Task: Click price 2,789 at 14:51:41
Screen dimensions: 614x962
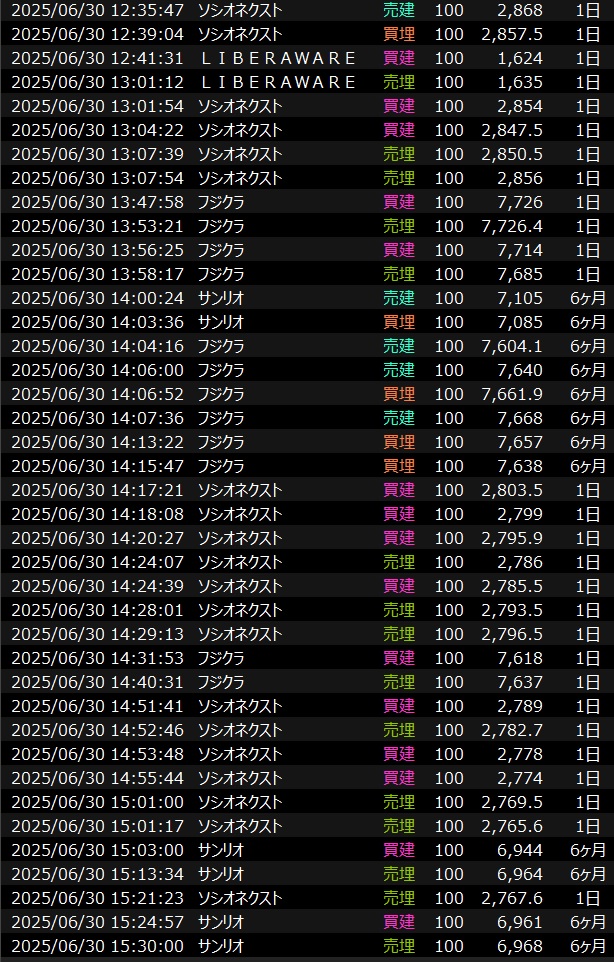Action: (520, 706)
